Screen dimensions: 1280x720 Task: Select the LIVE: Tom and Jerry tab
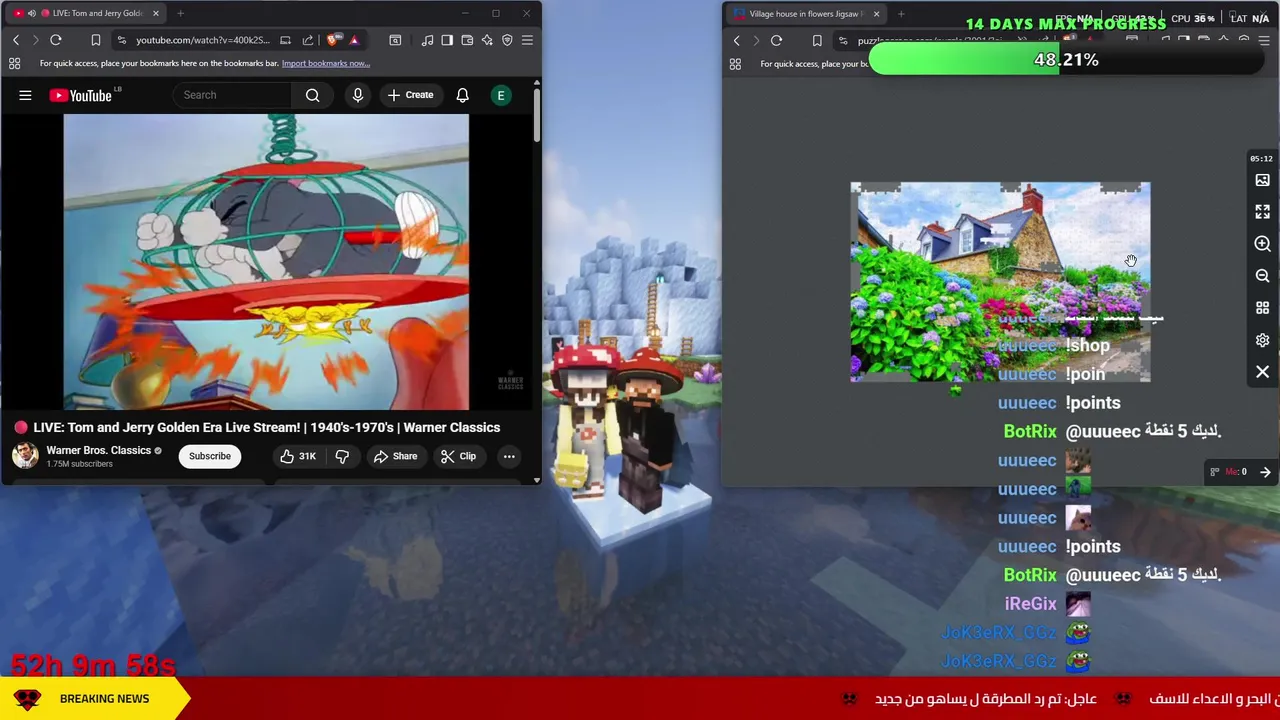85,13
